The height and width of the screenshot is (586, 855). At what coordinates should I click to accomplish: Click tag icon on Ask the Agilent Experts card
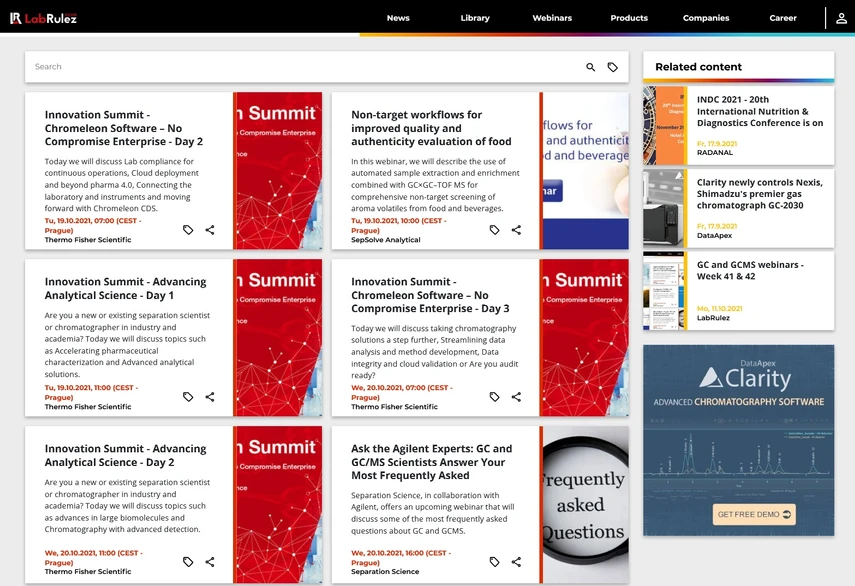pos(495,562)
